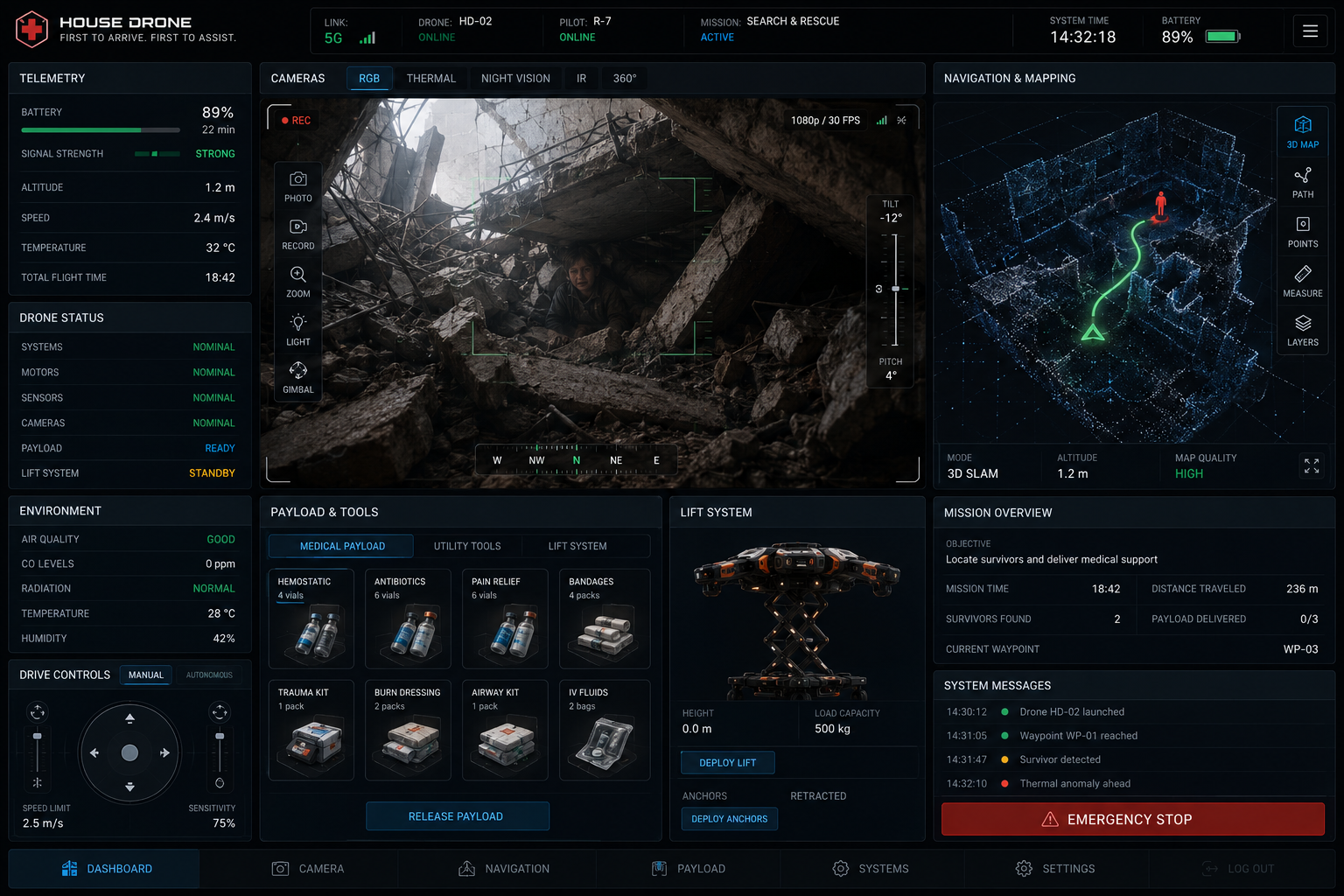Click Log Out in bottom bar

pyautogui.click(x=1239, y=869)
